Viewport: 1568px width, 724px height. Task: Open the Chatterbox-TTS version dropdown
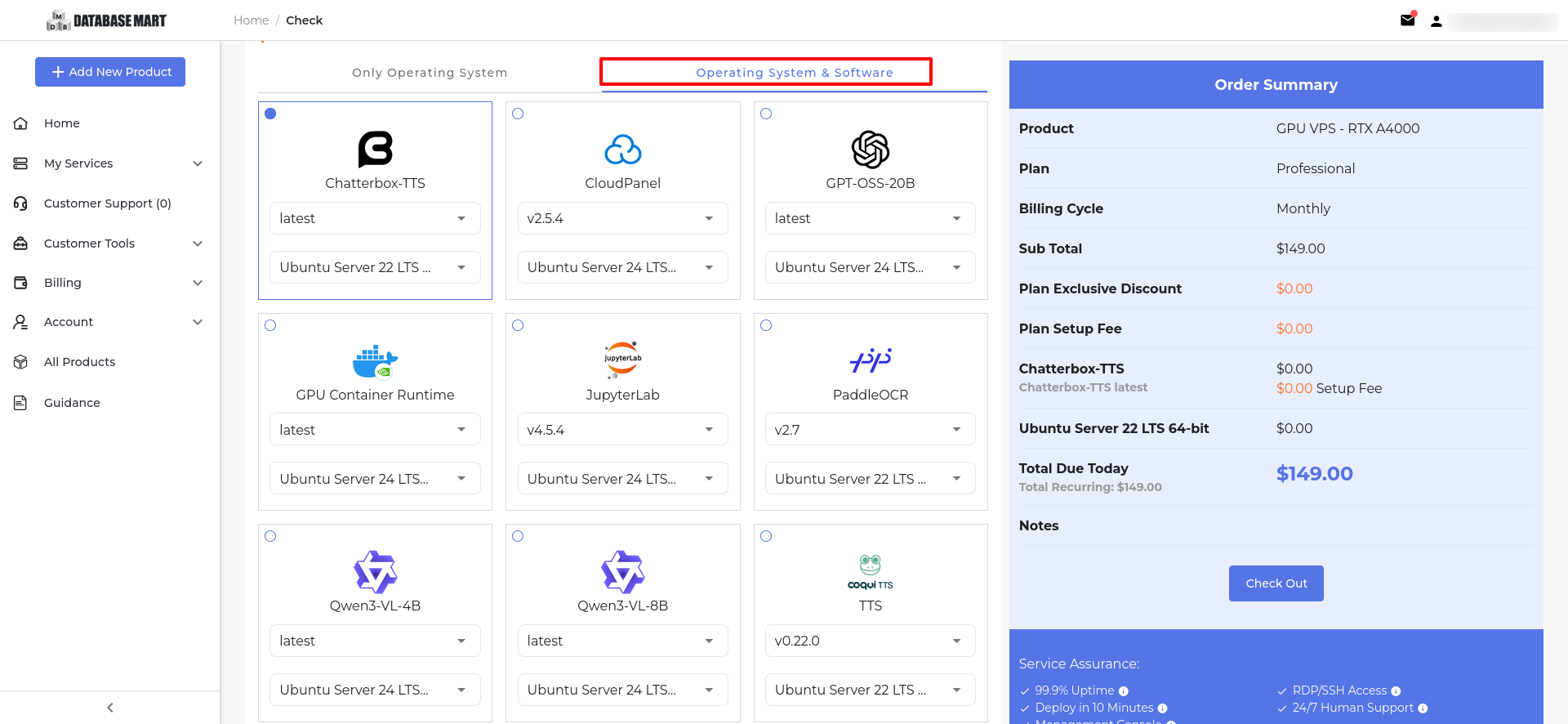coord(375,218)
